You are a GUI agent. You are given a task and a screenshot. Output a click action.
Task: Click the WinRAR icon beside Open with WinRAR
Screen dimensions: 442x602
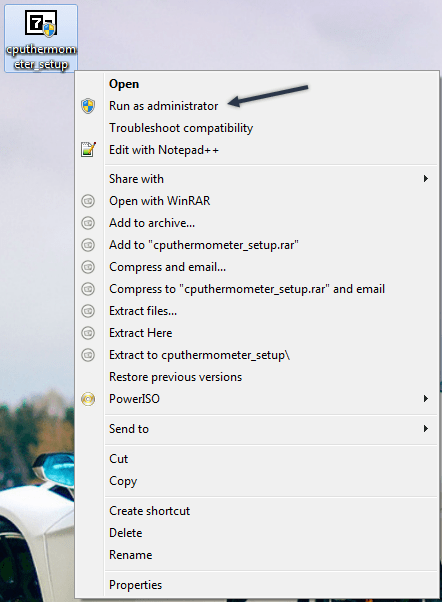pos(88,201)
